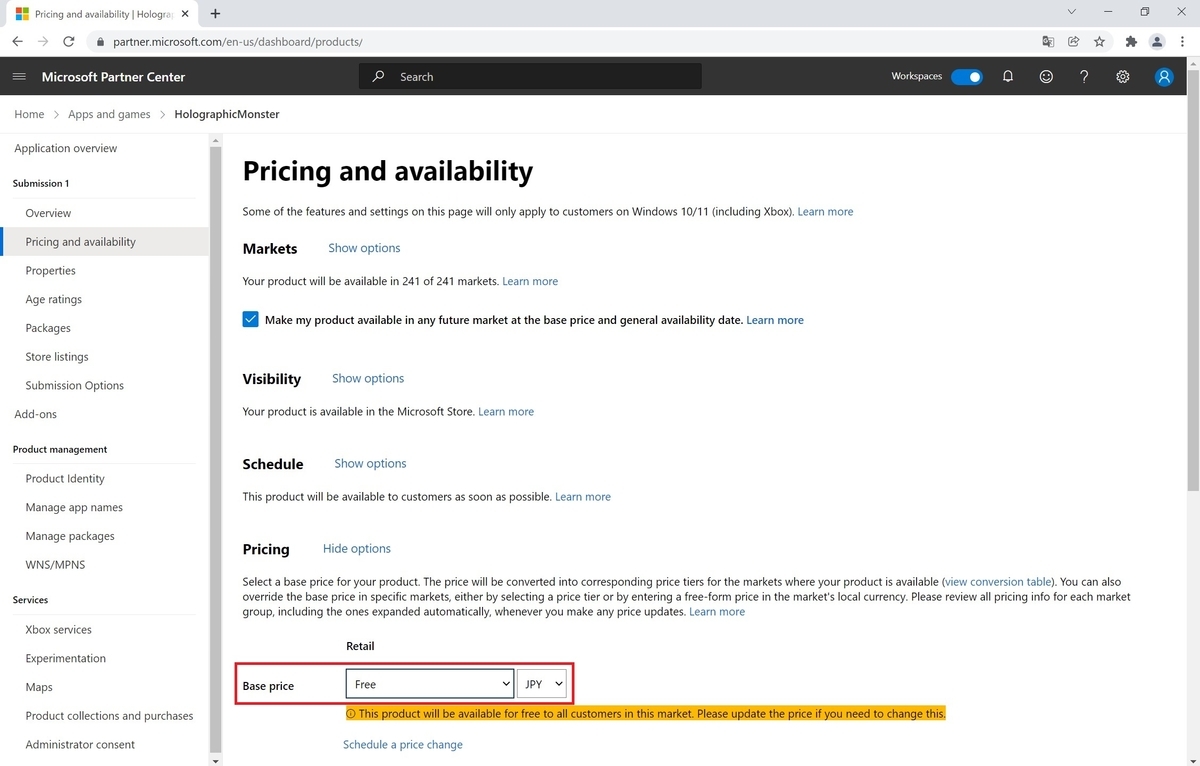Bookmark this page with the star icon
The height and width of the screenshot is (766, 1200).
tap(1099, 42)
